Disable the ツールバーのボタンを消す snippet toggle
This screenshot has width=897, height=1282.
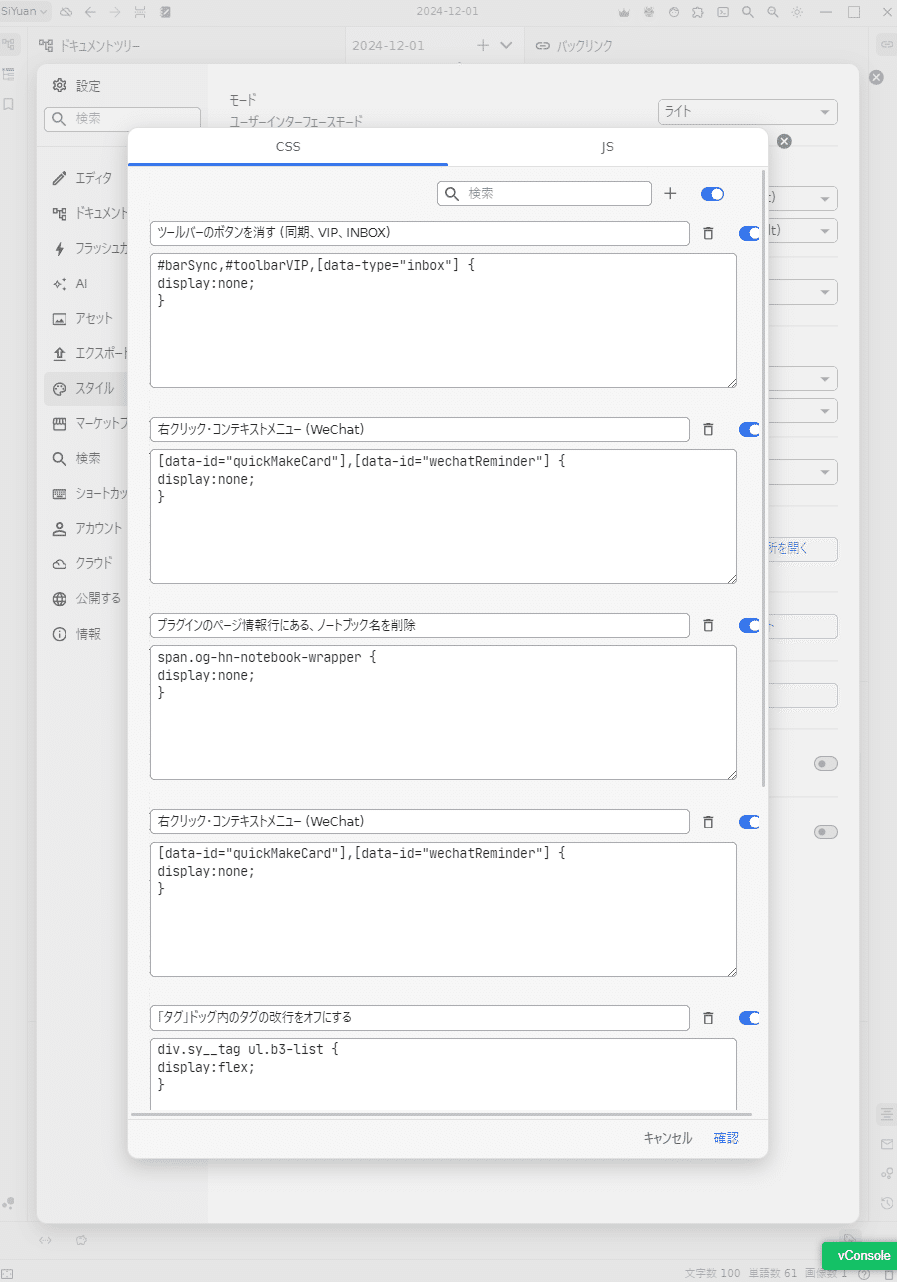[x=749, y=233]
